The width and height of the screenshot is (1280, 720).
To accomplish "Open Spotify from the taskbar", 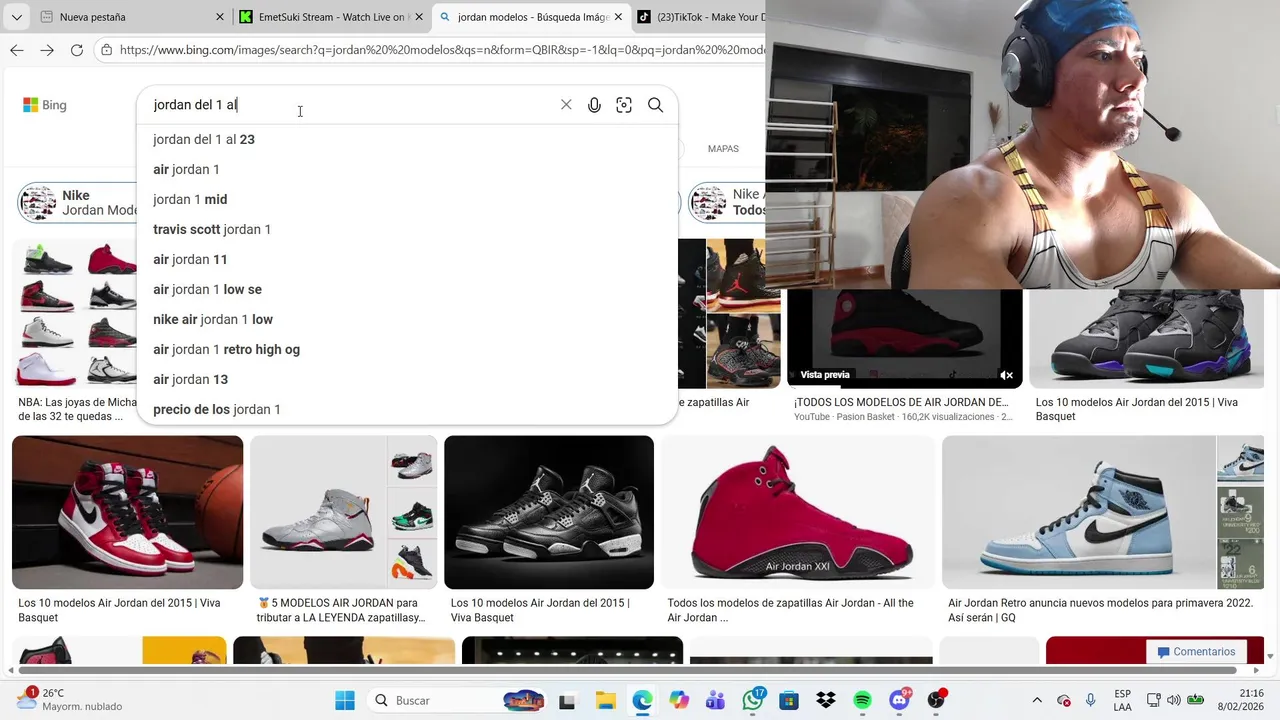I will (863, 701).
